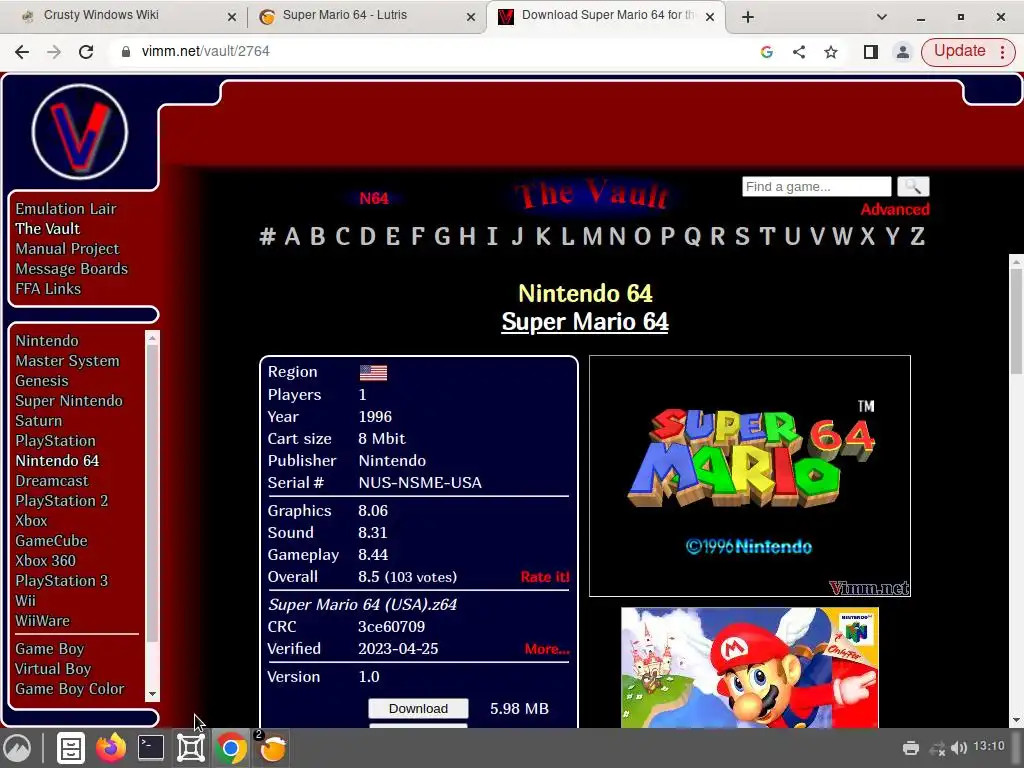Open the Google search icon in address bar
Viewport: 1024px width, 768px height.
point(767,52)
